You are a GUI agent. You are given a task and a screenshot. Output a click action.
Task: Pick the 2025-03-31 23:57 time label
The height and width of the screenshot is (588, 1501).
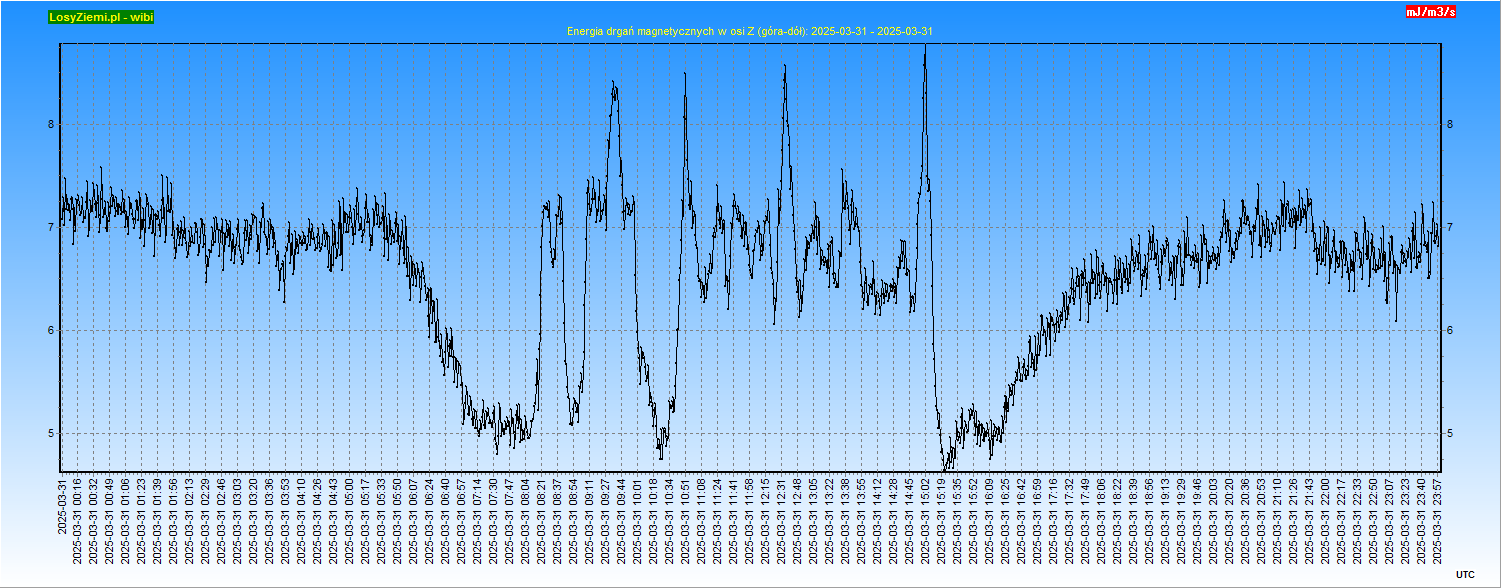tap(1438, 520)
